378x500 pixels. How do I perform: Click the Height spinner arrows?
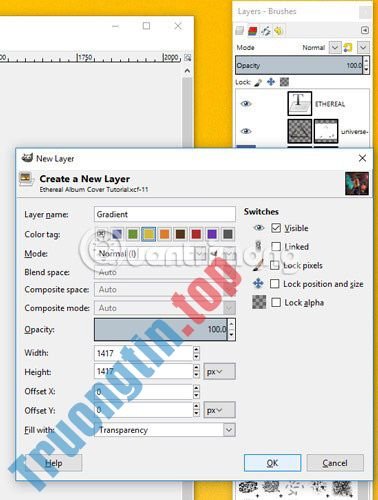point(196,371)
